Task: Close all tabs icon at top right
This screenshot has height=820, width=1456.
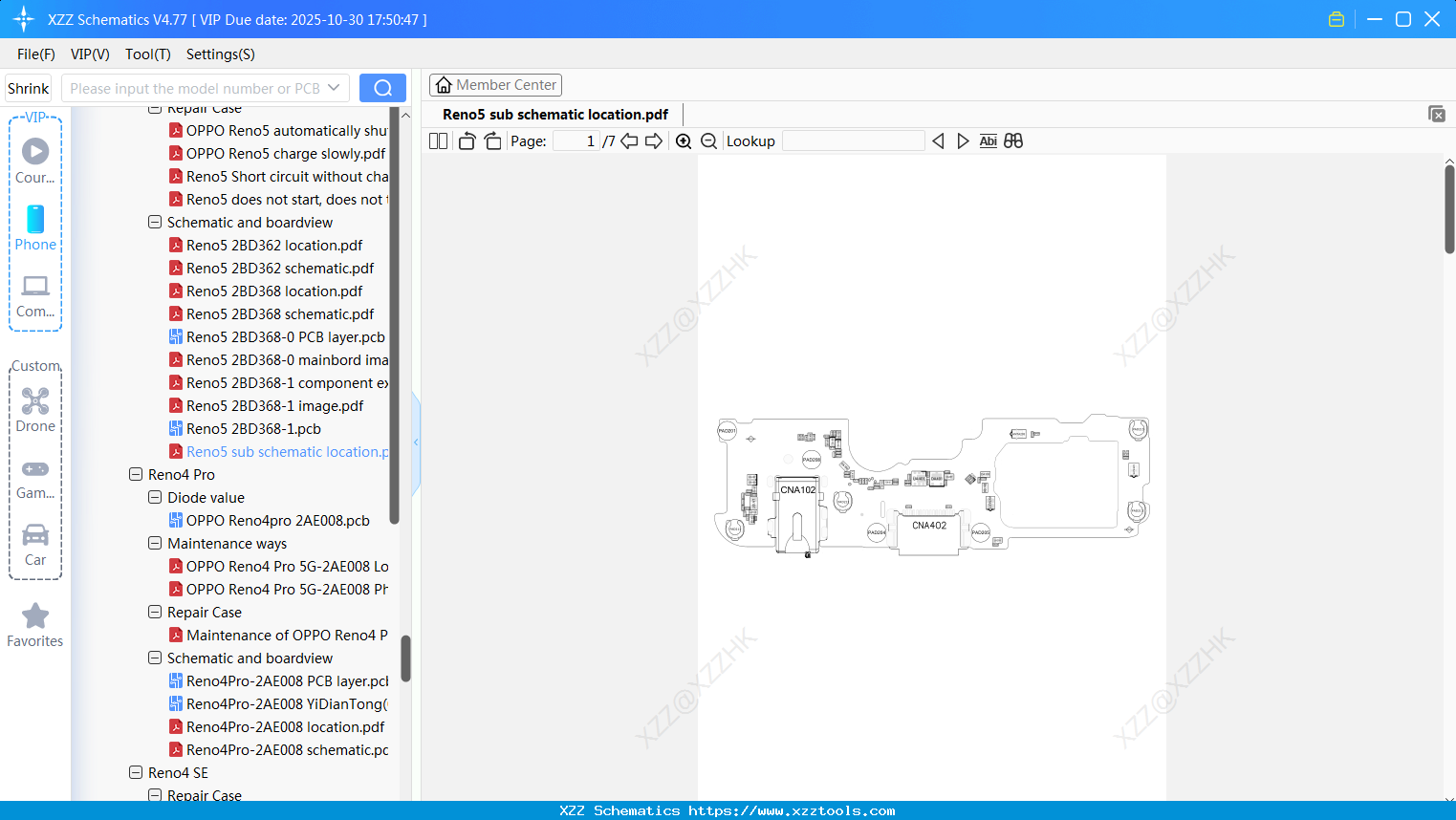Action: [x=1437, y=114]
